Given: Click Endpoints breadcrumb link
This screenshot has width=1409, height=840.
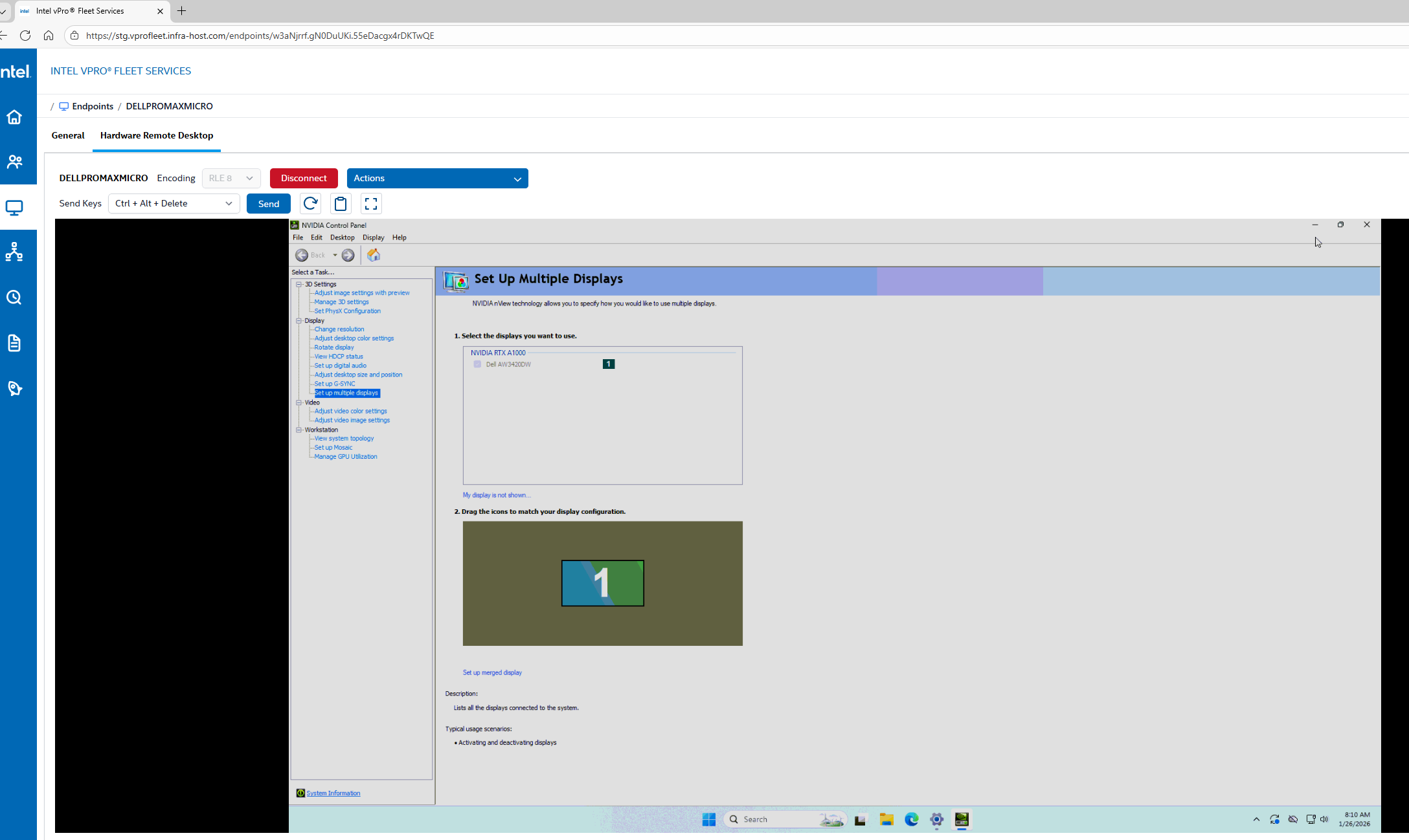Looking at the screenshot, I should [x=93, y=106].
